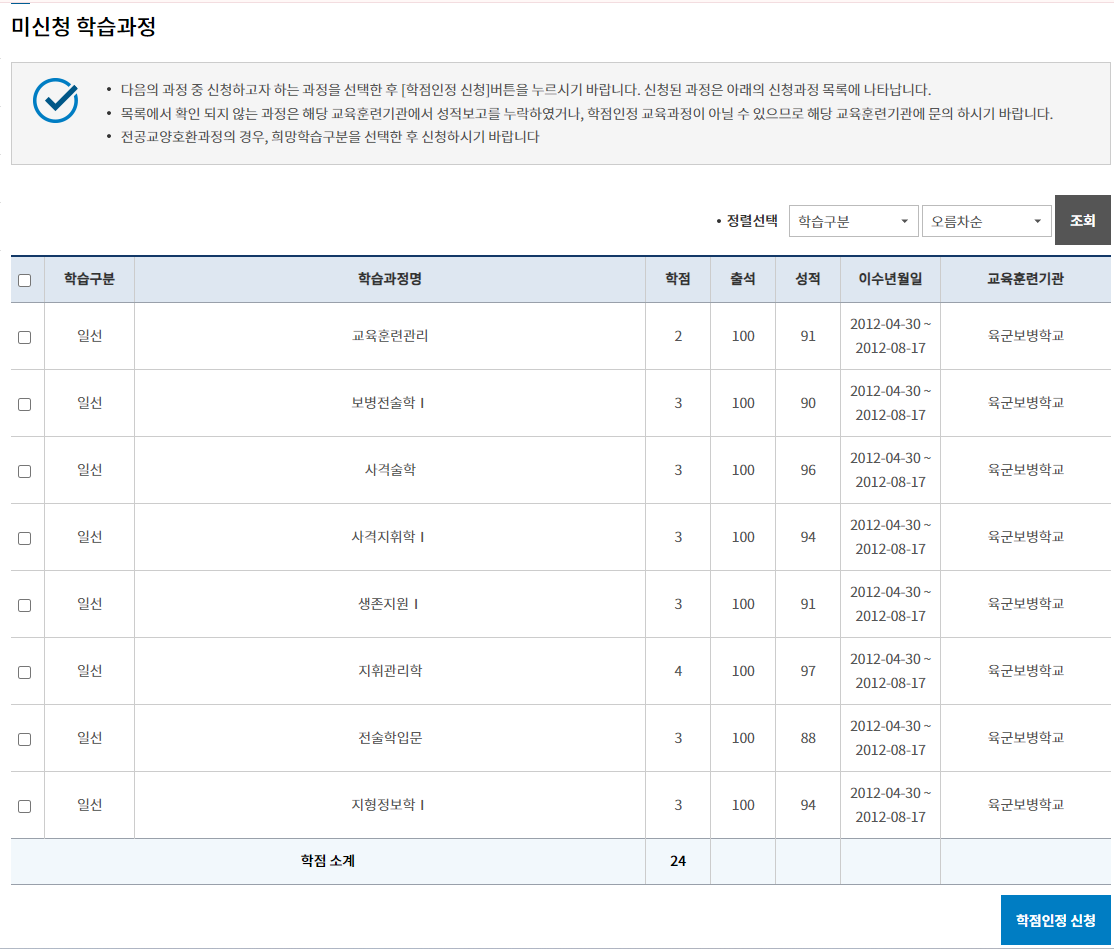The width and height of the screenshot is (1114, 949).
Task: Check the 사격술학 row checkbox
Action: pyautogui.click(x=25, y=471)
